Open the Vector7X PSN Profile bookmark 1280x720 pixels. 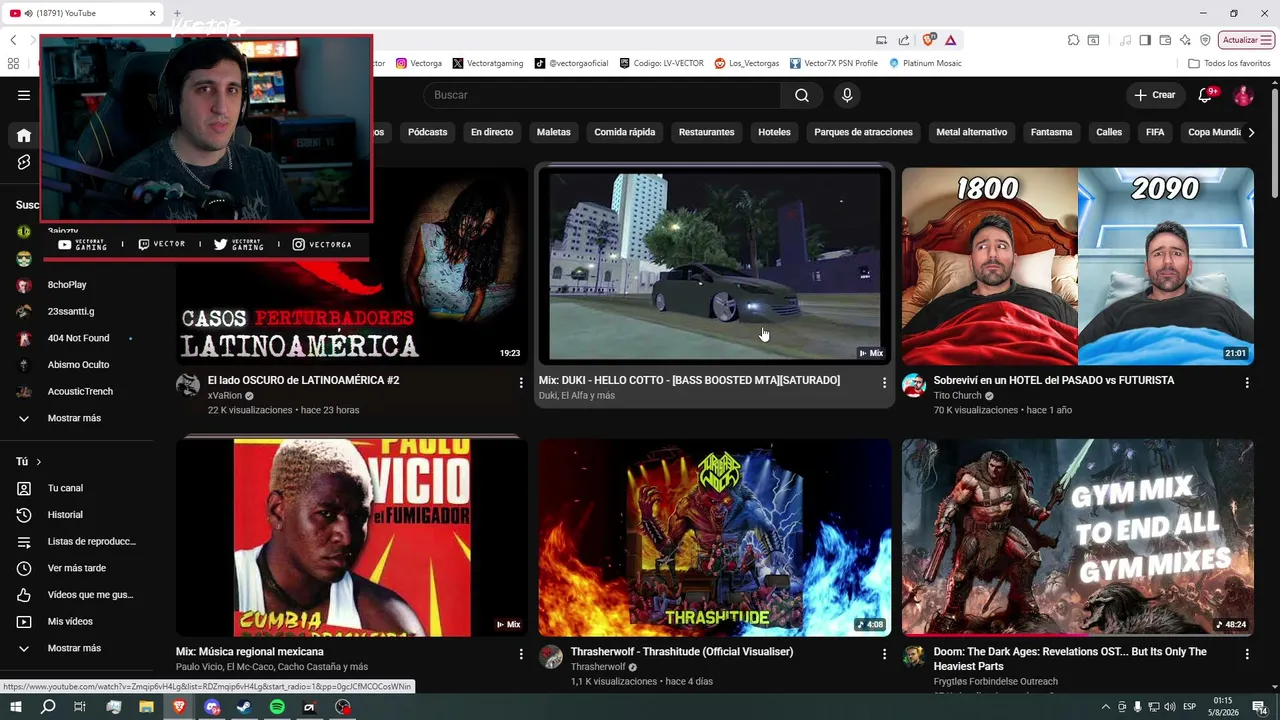(x=834, y=63)
